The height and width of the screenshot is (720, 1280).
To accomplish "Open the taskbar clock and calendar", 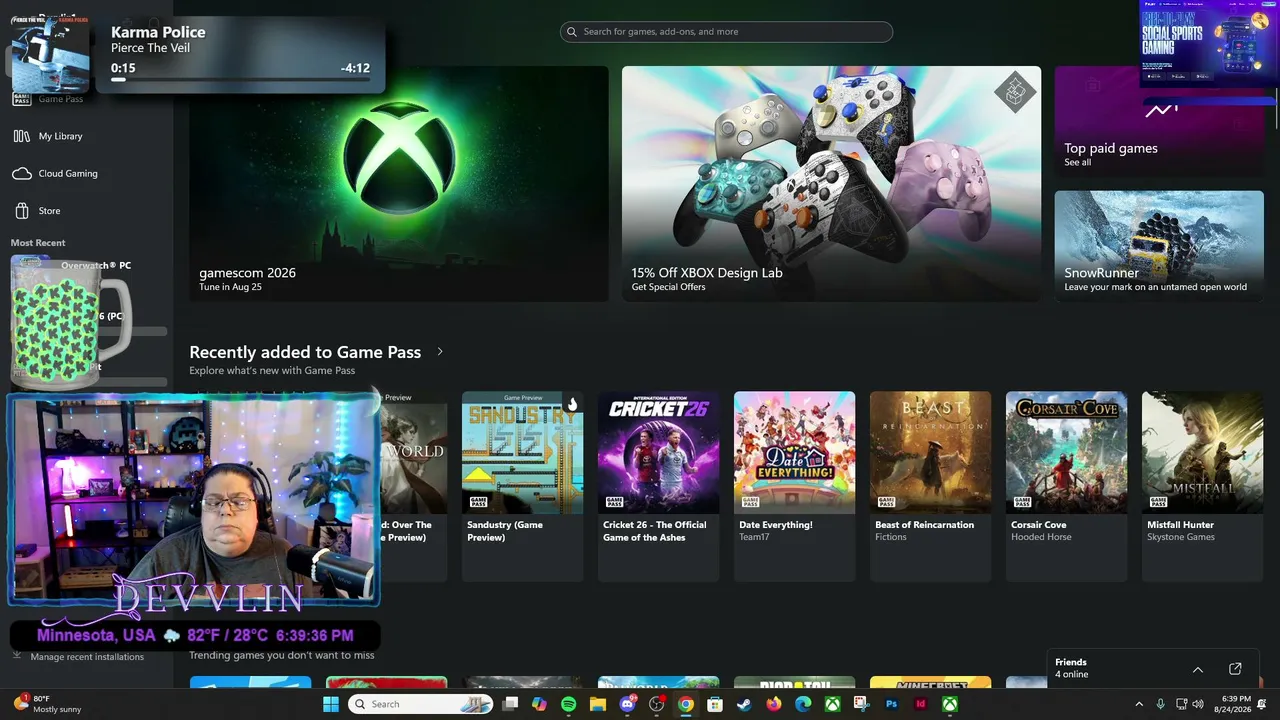I will 1234,704.
